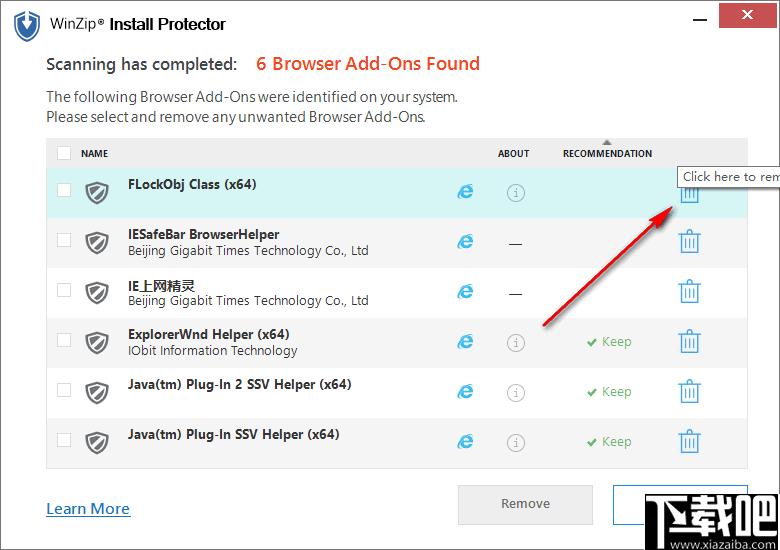Click shield icon beside IESafeBar BrowserHelper
The width and height of the screenshot is (780, 550).
(x=97, y=243)
